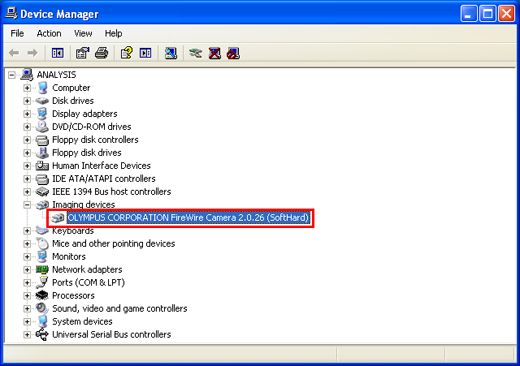Select the Monitors label

69,257
